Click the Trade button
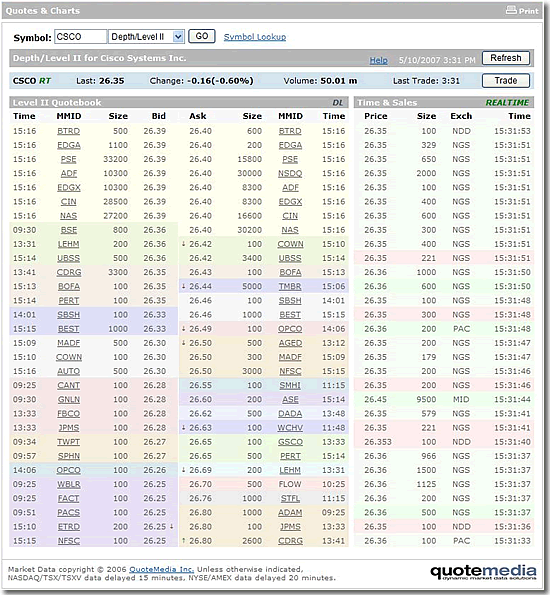This screenshot has width=550, height=595. coord(506,80)
